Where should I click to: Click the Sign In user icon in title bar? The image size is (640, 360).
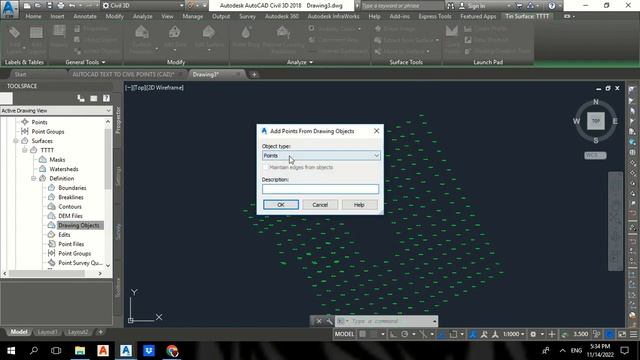coord(462,6)
